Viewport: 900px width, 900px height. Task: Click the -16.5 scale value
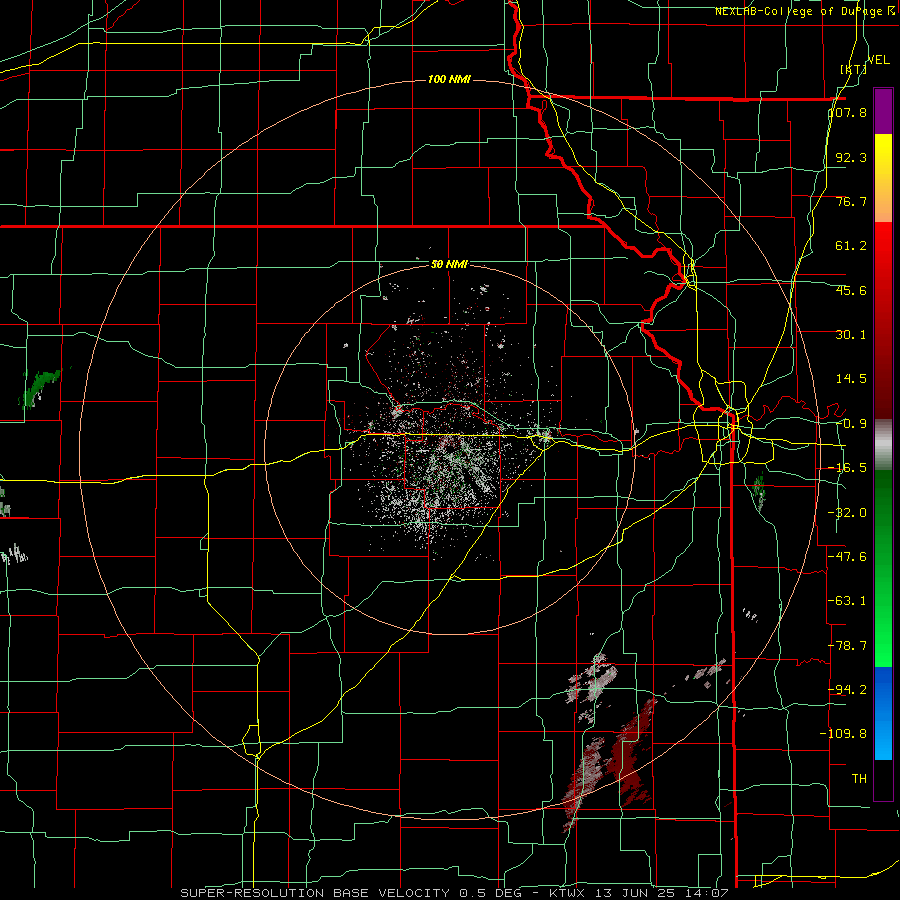[847, 468]
